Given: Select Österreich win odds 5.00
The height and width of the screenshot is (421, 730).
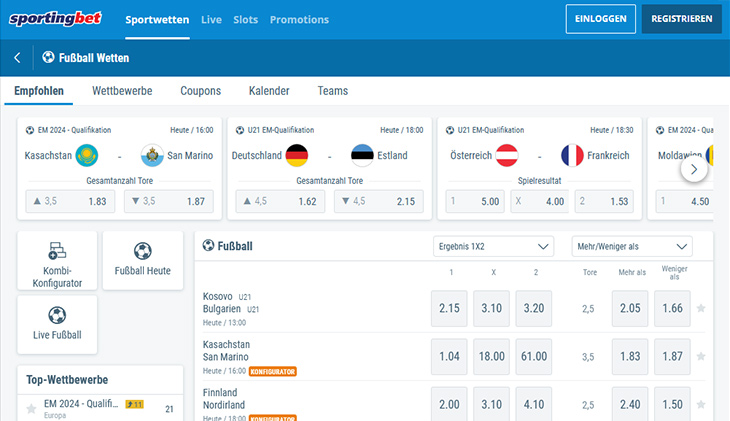Looking at the screenshot, I should tap(475, 201).
